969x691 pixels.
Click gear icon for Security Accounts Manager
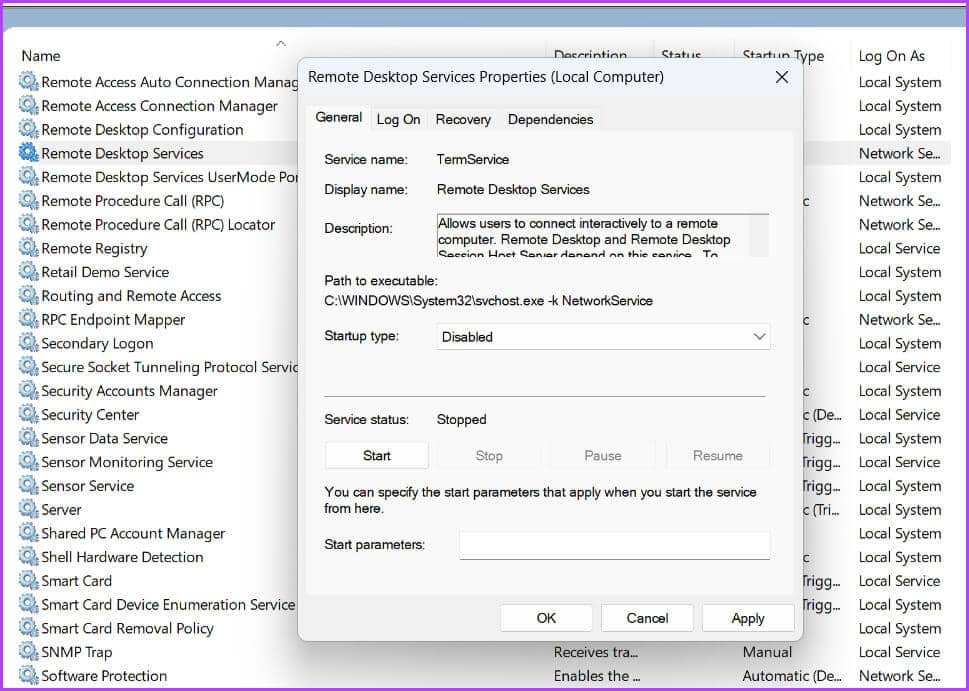[x=28, y=391]
